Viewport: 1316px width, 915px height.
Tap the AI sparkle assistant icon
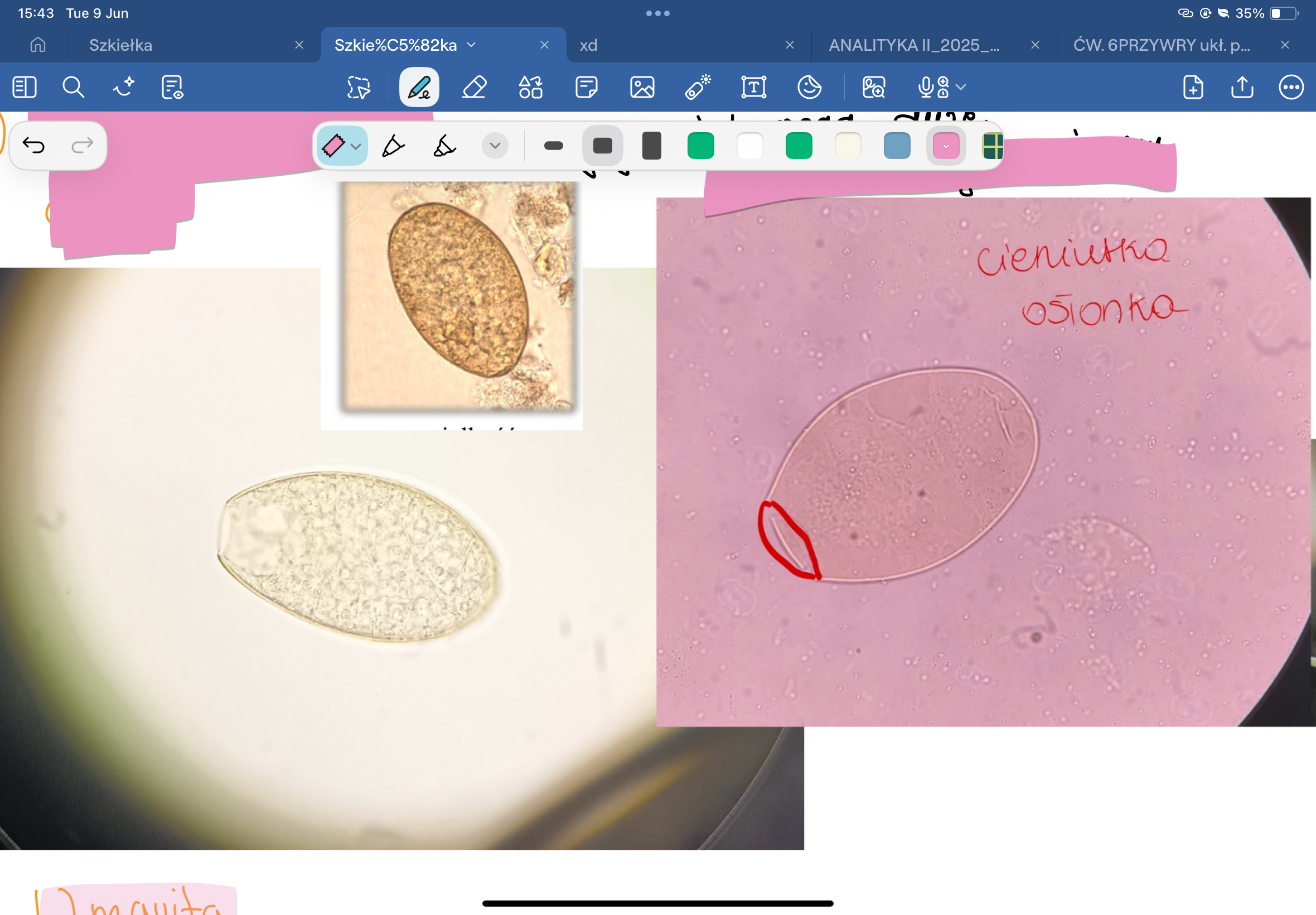123,87
